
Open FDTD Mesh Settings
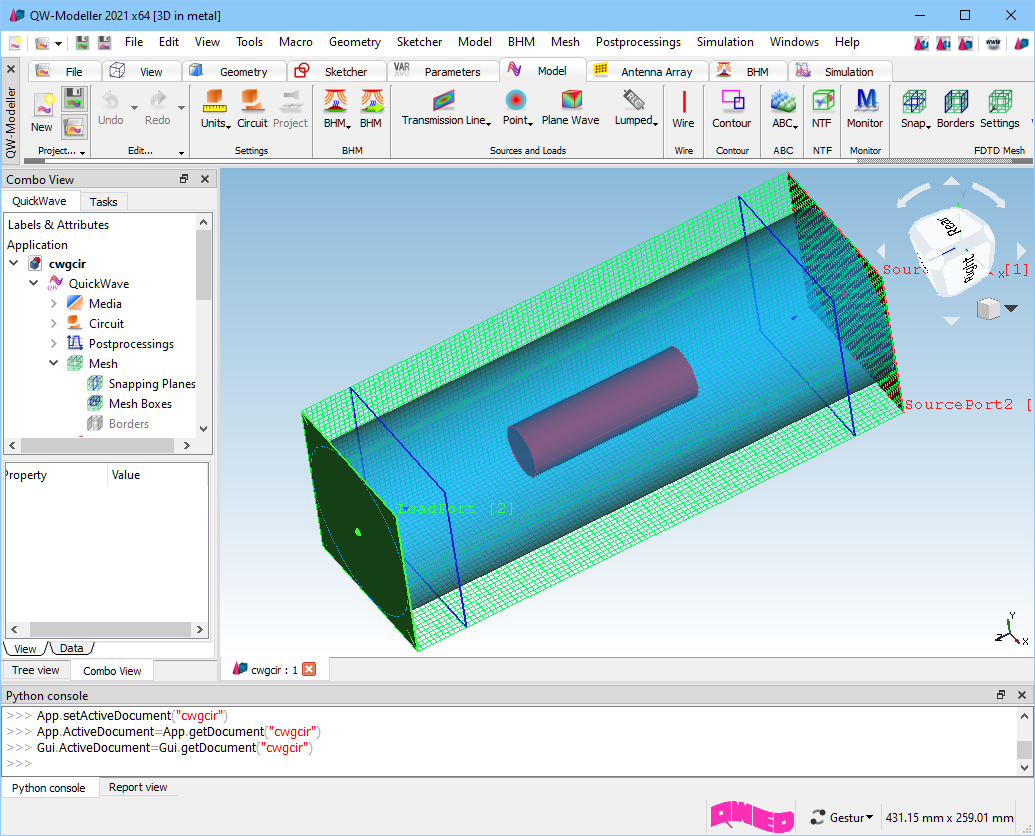coord(999,110)
